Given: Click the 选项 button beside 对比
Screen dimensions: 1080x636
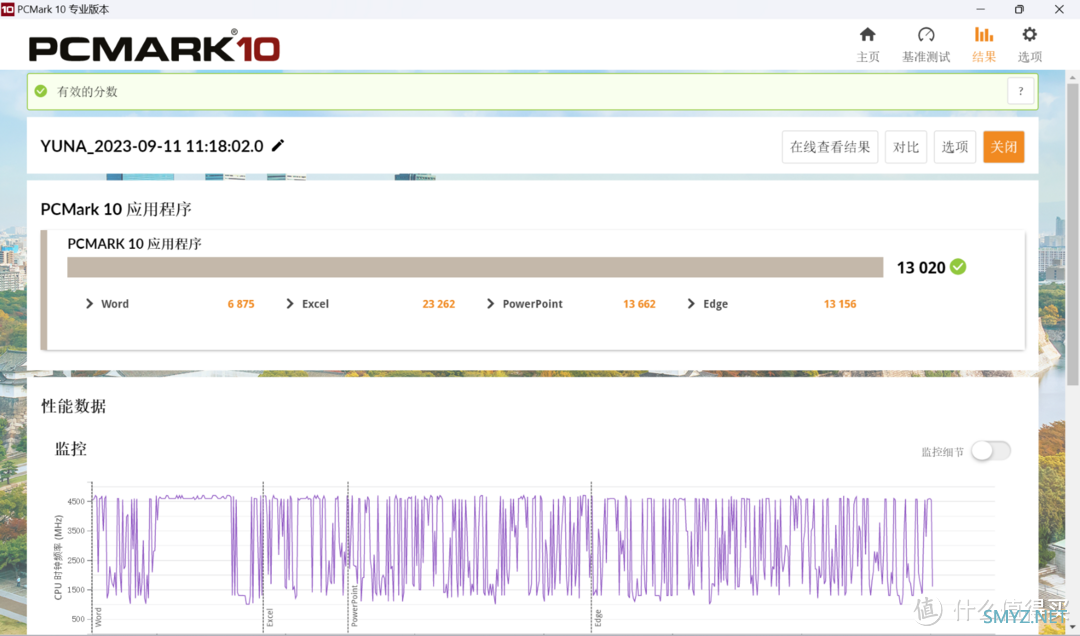Looking at the screenshot, I should [955, 147].
